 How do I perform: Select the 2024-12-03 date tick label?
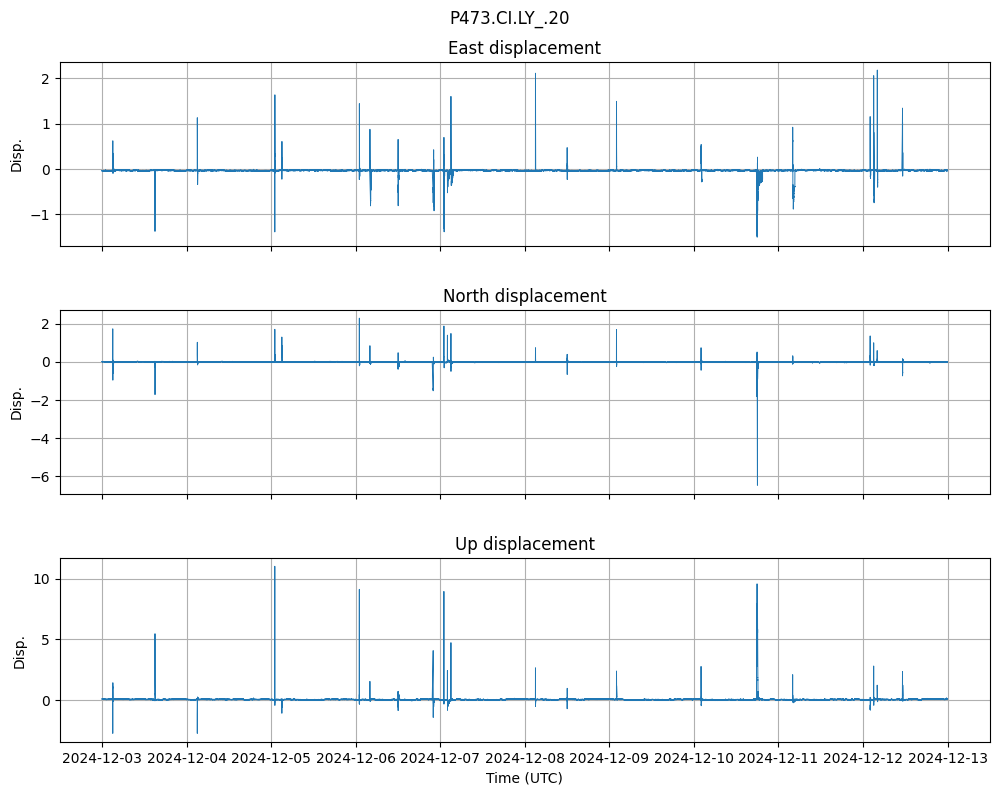pos(102,759)
